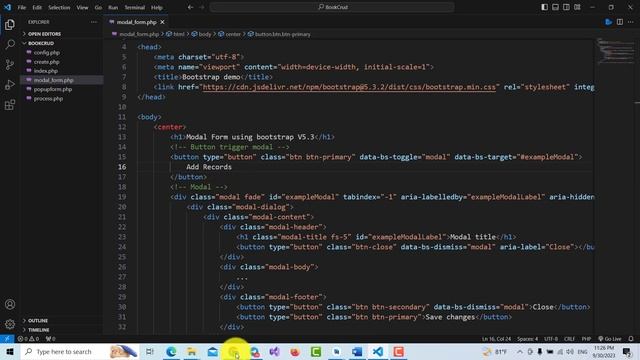Viewport: 640px width, 360px height.
Task: Close the modal_form.php tab
Action: [162, 22]
